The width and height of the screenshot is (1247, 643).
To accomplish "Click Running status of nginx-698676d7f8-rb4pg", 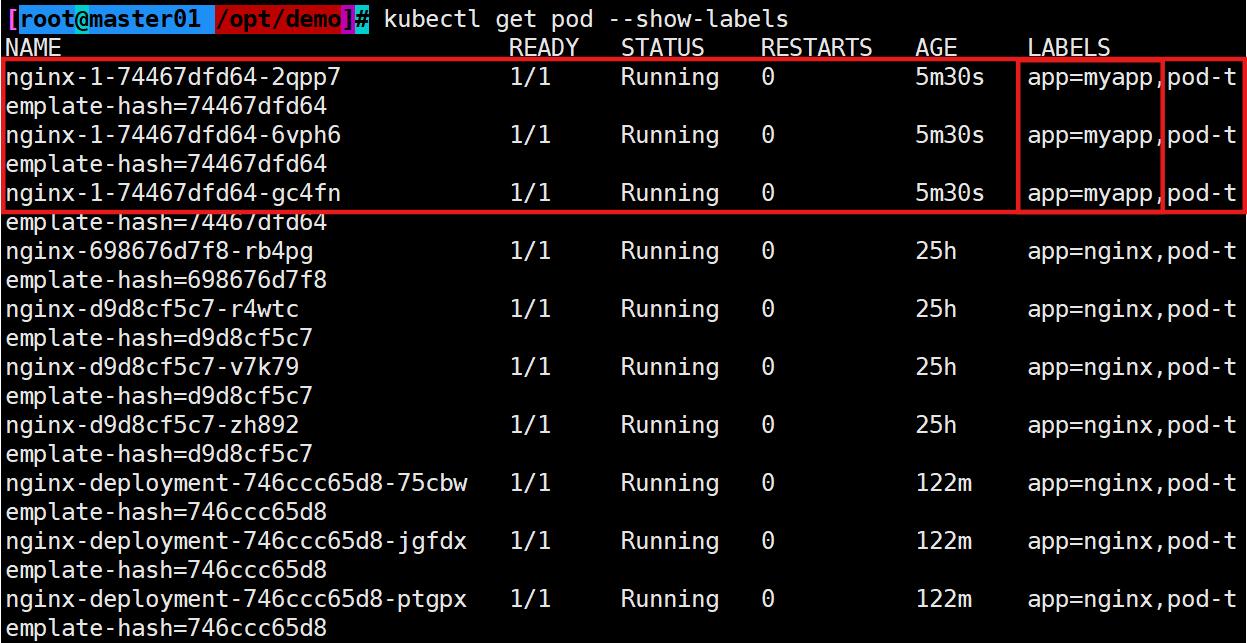I will 670,251.
